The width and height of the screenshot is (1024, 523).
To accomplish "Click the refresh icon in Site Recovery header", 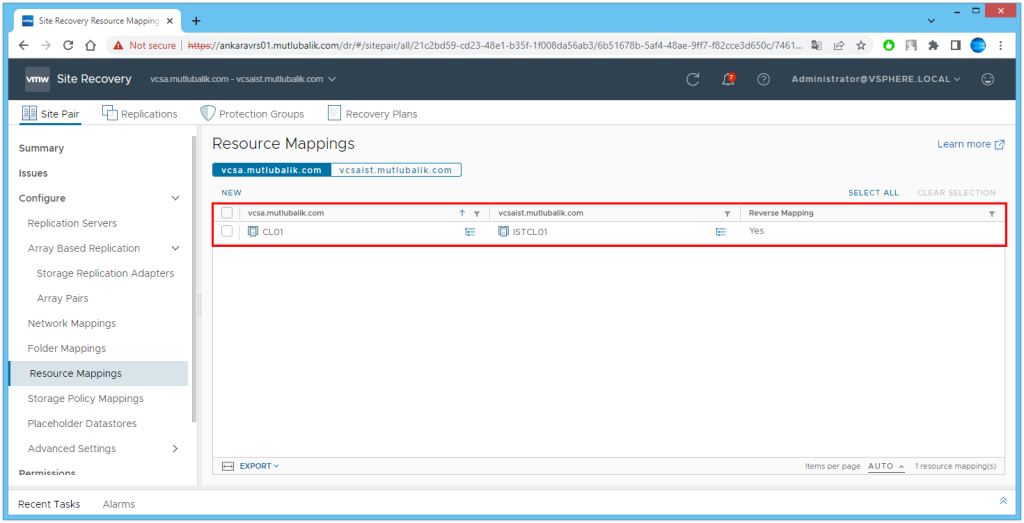I will tap(693, 79).
